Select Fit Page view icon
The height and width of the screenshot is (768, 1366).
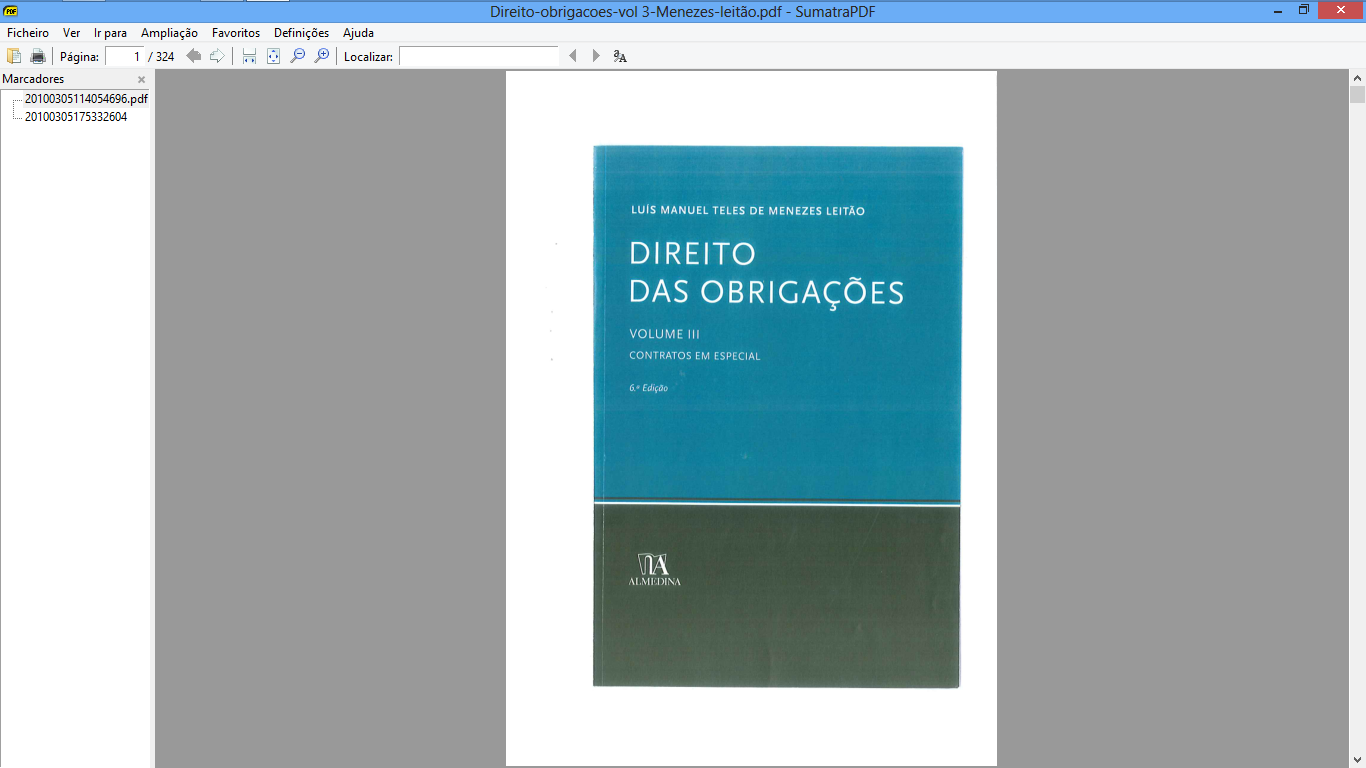273,56
